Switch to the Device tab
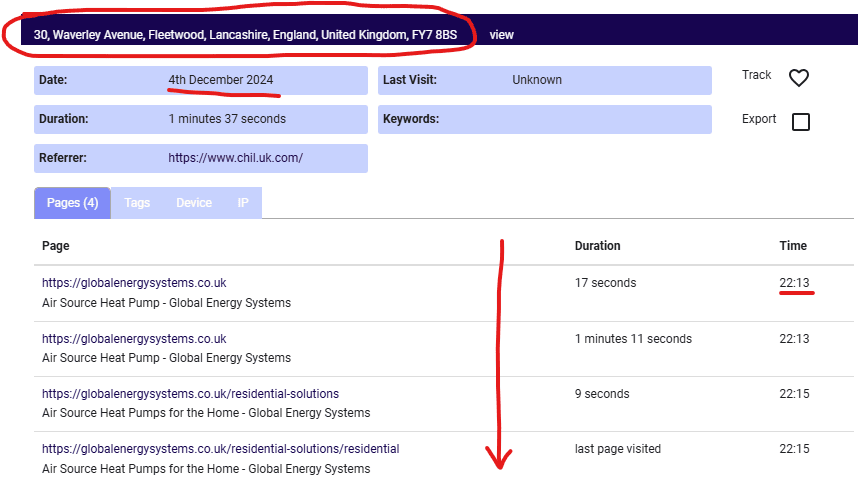Viewport: 858px width, 502px height. [194, 203]
